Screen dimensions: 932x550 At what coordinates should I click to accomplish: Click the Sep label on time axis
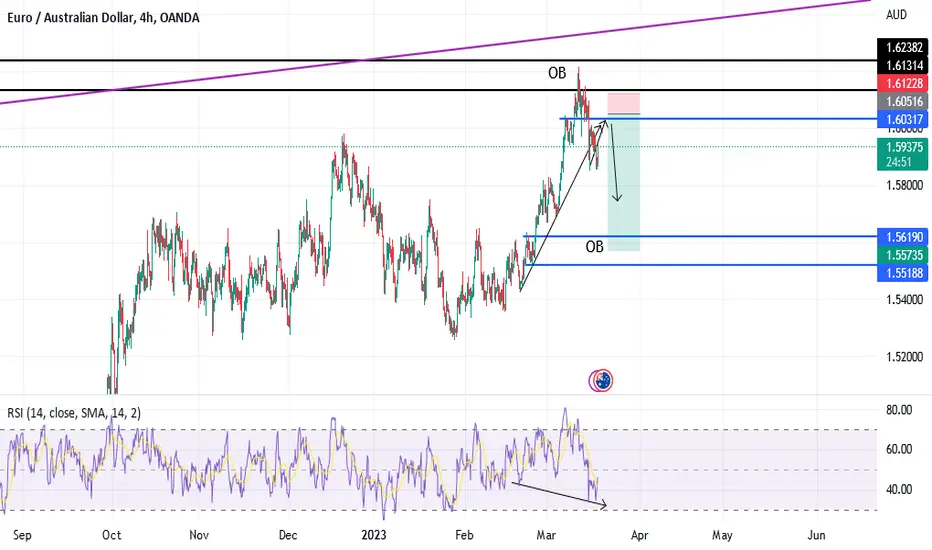coord(22,535)
